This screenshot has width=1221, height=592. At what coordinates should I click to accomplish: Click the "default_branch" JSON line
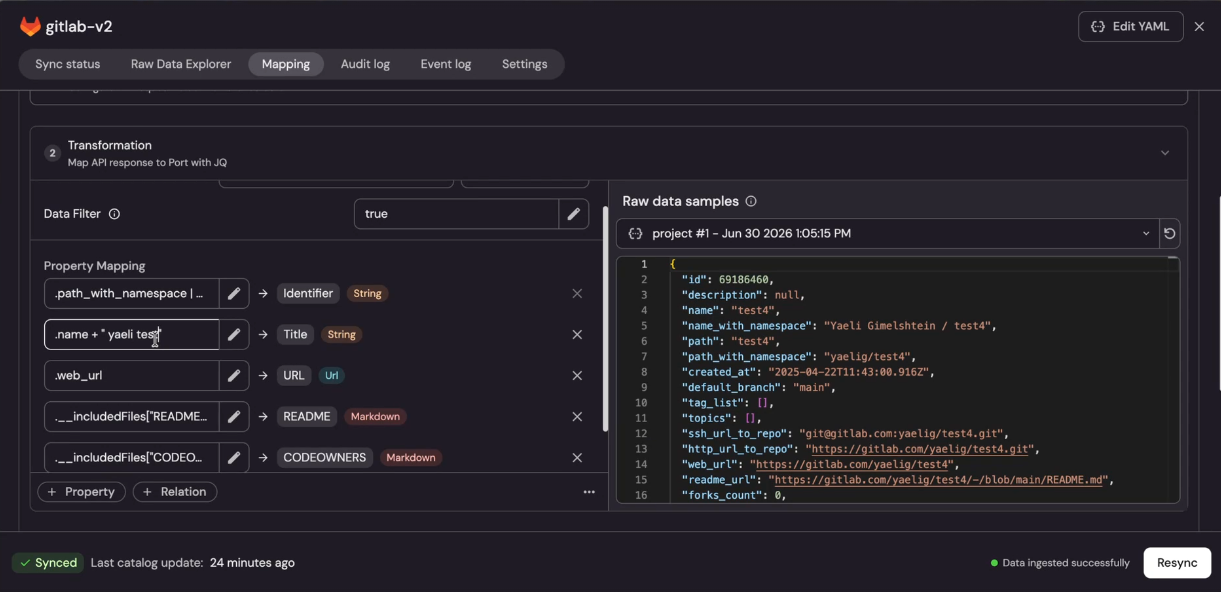click(758, 388)
